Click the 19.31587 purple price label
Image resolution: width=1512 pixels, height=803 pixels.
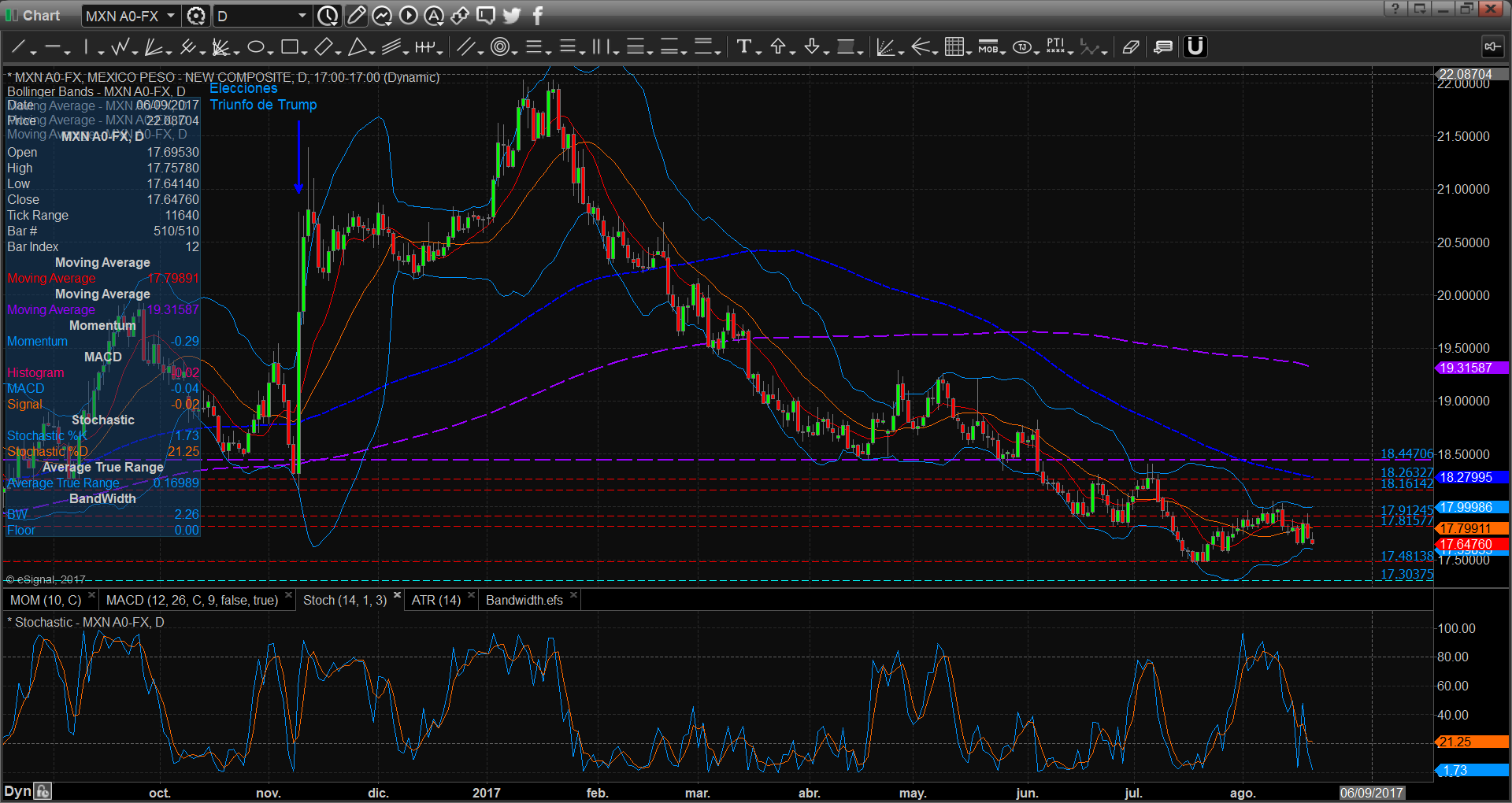[x=1472, y=368]
